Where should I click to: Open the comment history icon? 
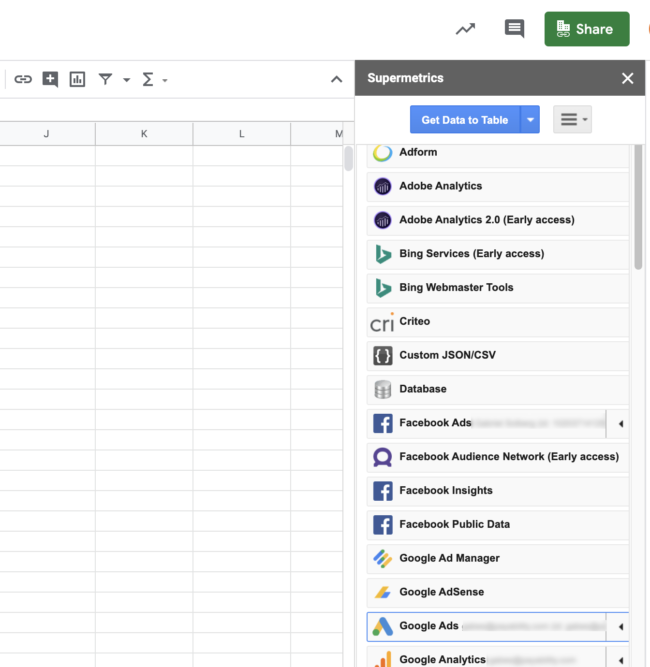514,29
